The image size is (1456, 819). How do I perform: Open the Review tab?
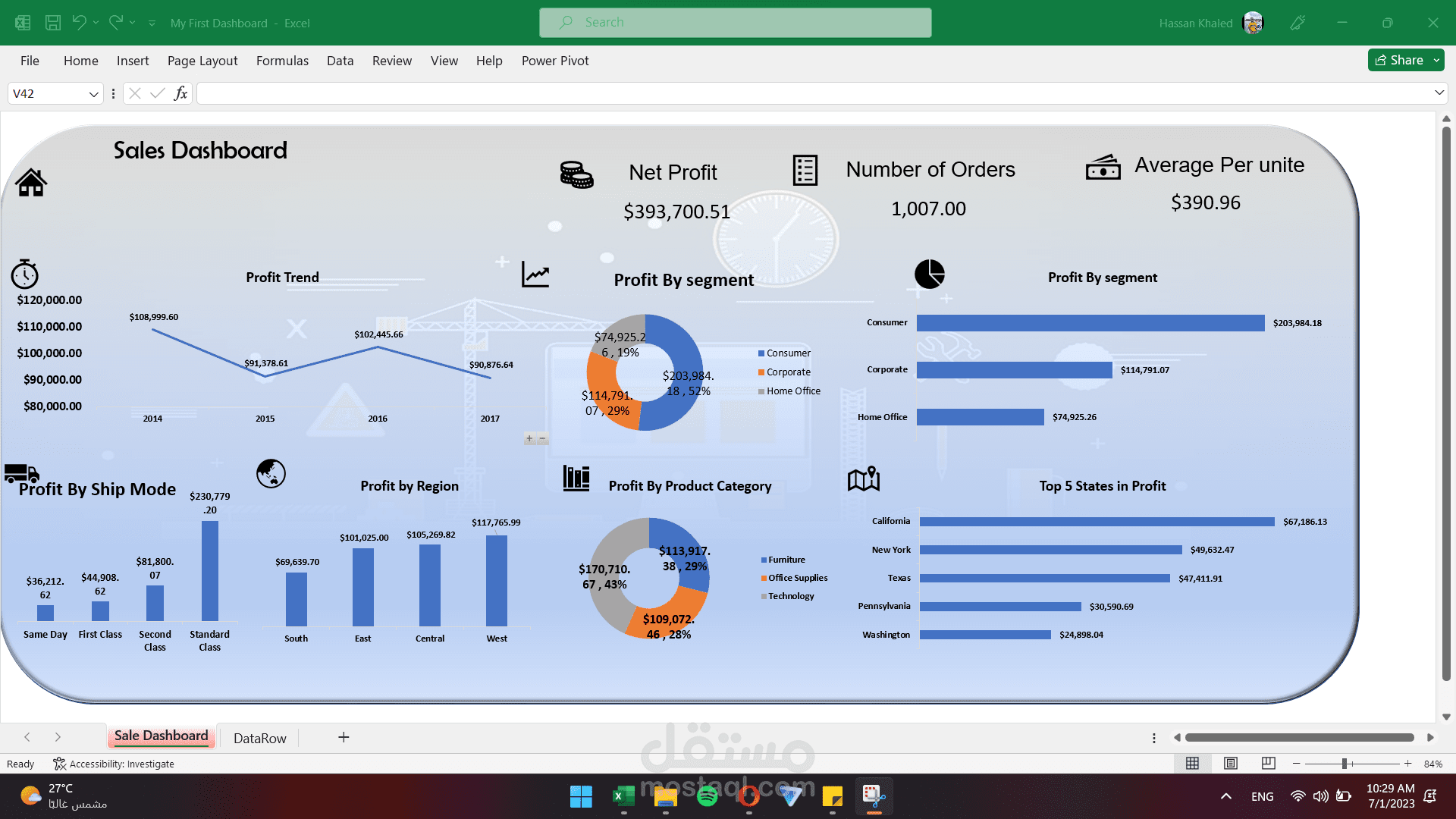click(x=392, y=61)
